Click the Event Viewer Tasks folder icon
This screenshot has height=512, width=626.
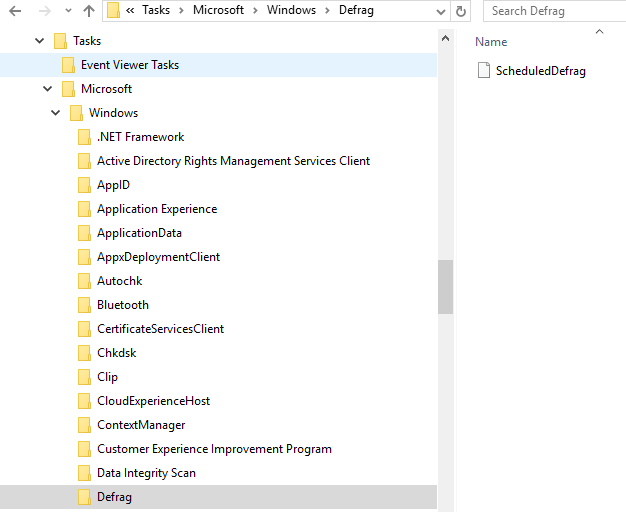tap(68, 65)
